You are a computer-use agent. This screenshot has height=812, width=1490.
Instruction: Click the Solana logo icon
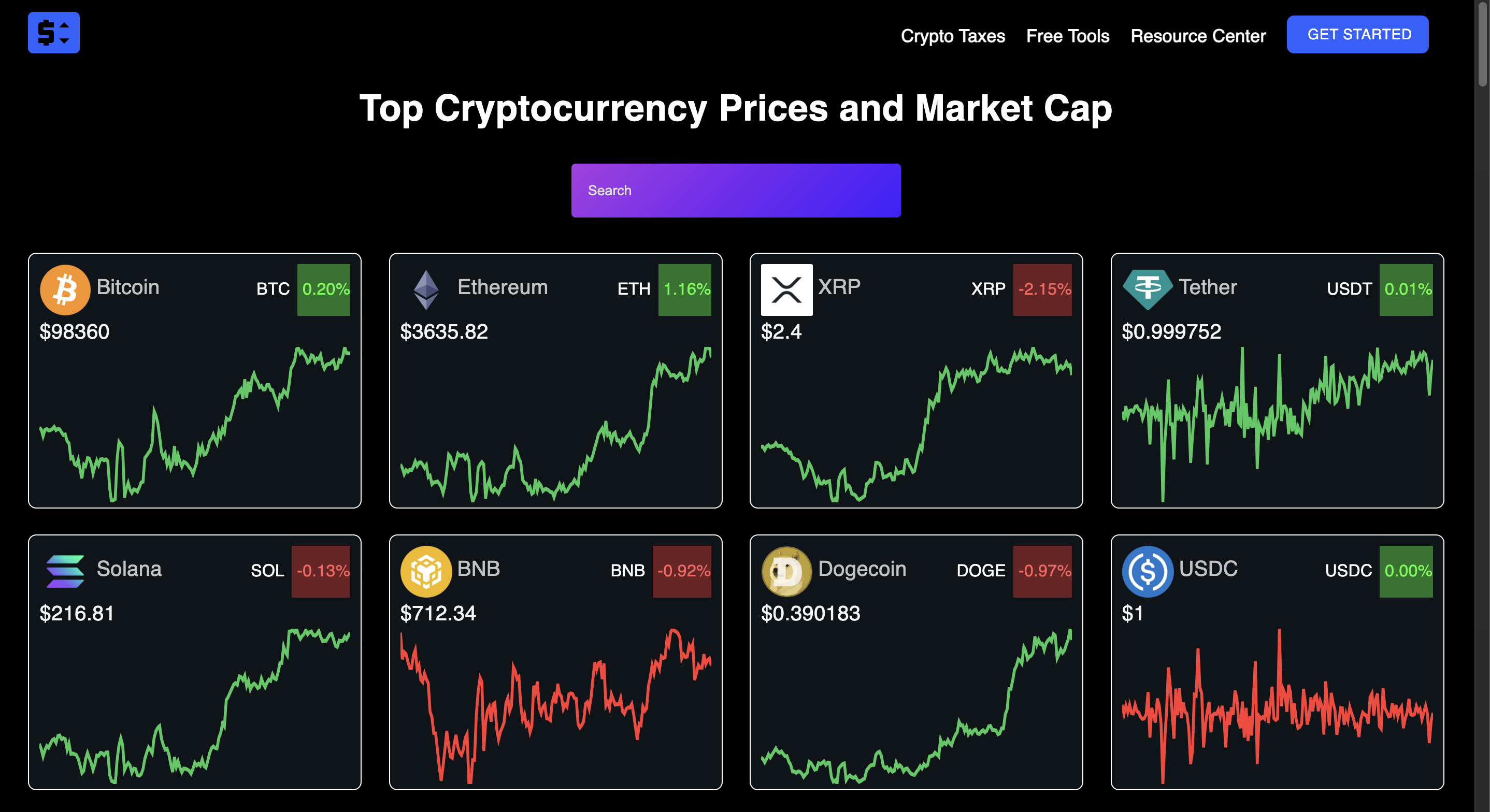pos(65,571)
